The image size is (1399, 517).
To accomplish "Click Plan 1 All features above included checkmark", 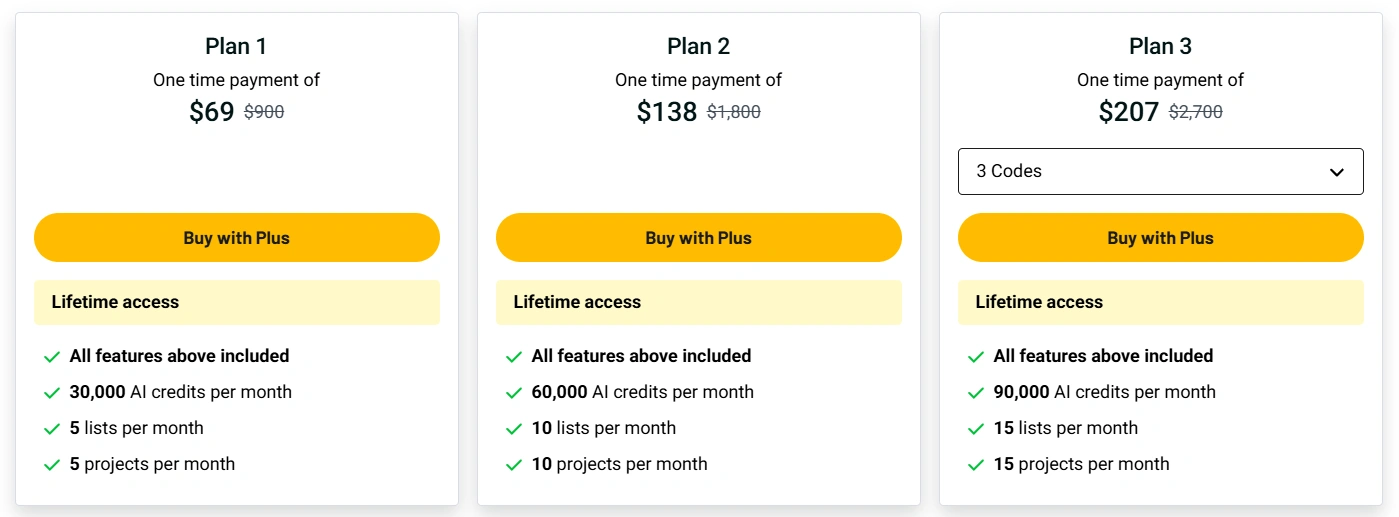I will click(x=52, y=357).
